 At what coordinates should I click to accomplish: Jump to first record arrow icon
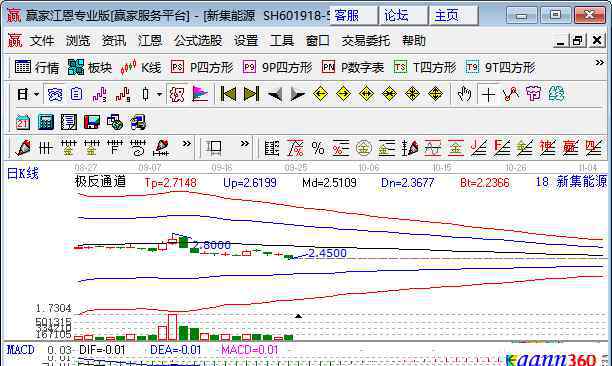coord(228,94)
